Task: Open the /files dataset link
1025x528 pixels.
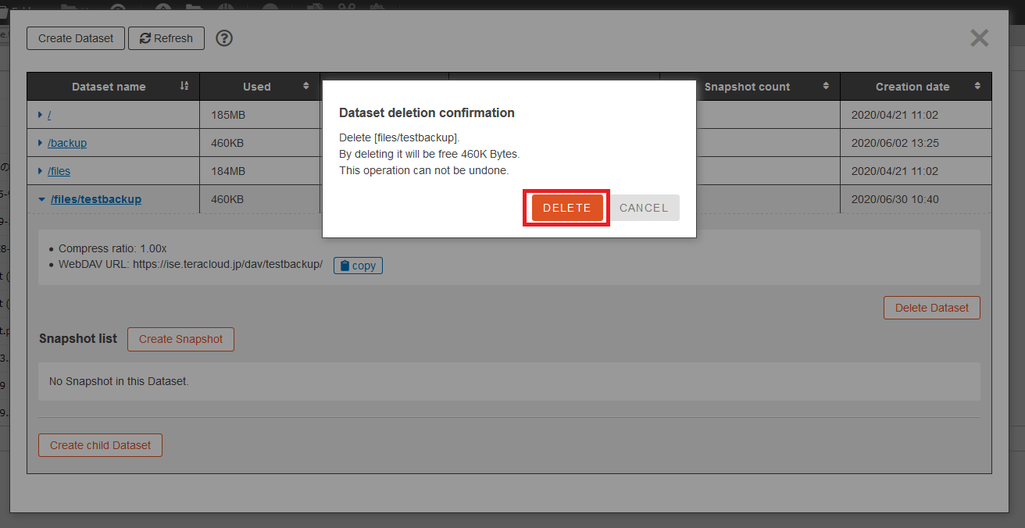Action: click(60, 171)
